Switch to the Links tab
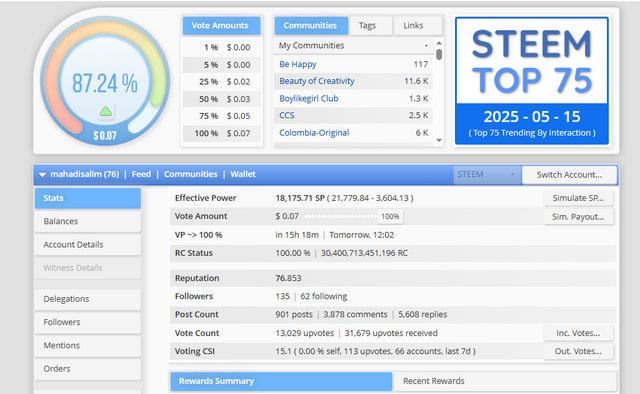 [417, 25]
